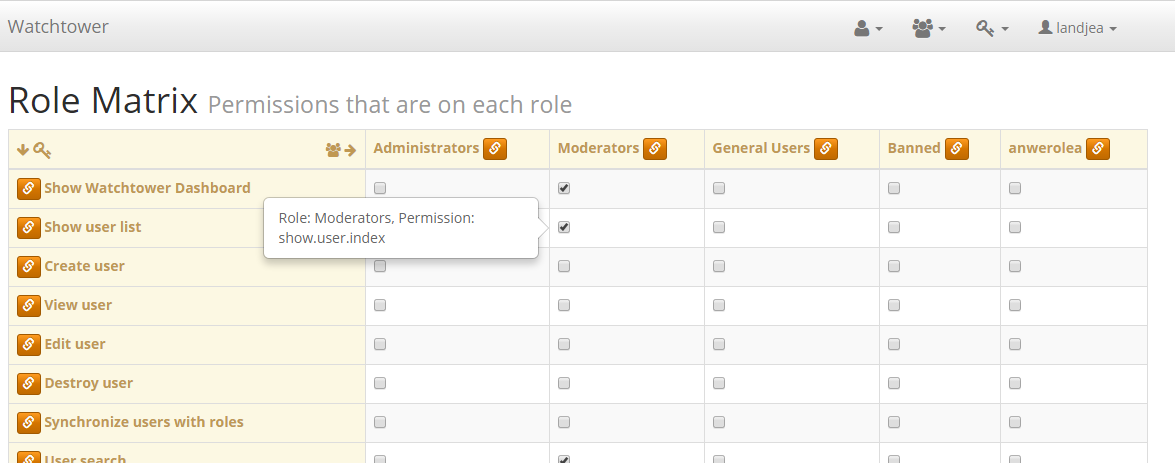Viewport: 1175px width, 463px height.
Task: Open landjea account menu
Action: click(x=1078, y=28)
